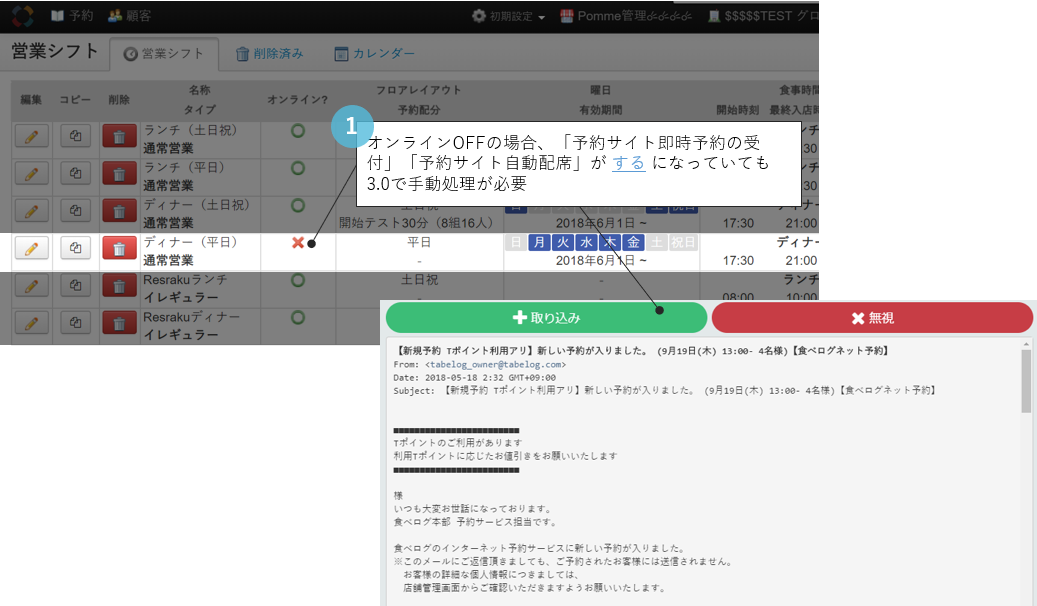Delete the ランチ(平日) shift with trash icon
The height and width of the screenshot is (606, 1037).
pos(119,174)
